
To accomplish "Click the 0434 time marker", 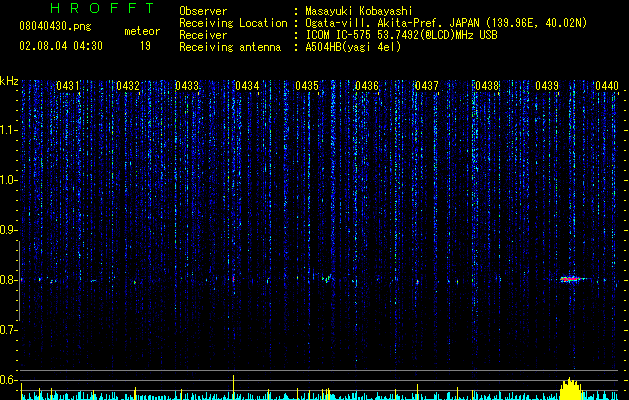I will click(247, 86).
